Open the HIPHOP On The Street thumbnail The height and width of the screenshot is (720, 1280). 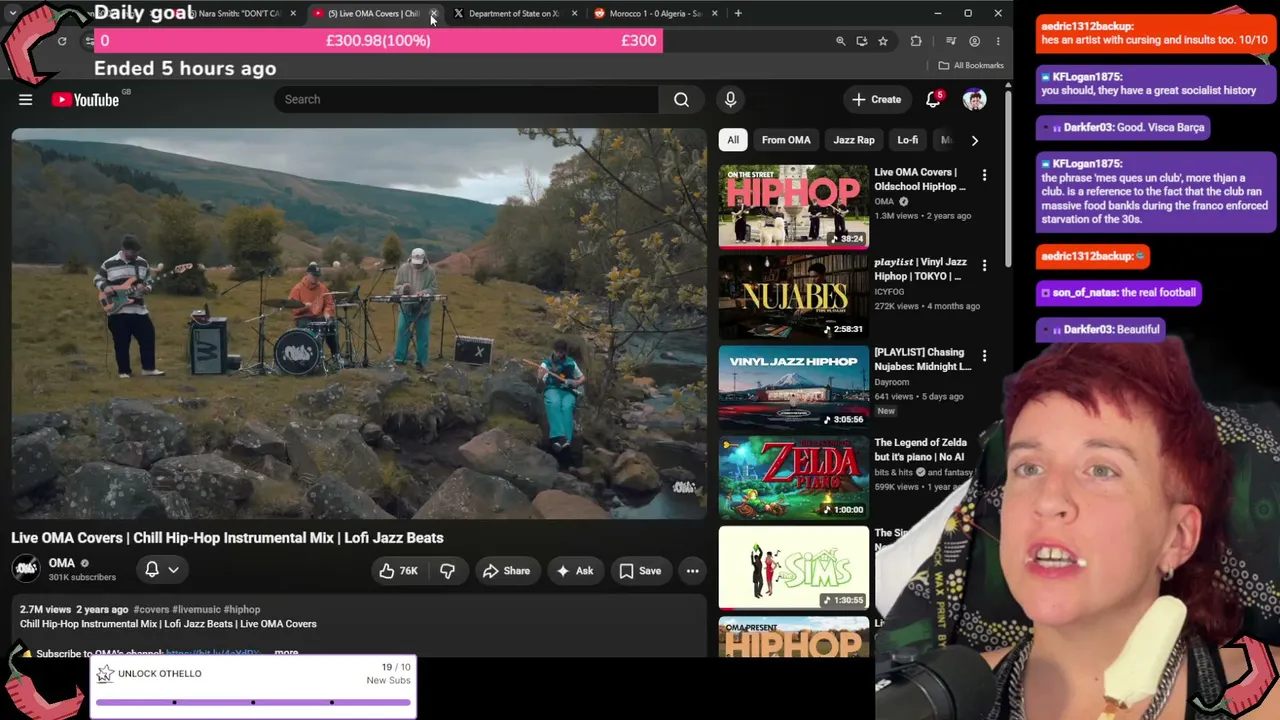coord(794,206)
